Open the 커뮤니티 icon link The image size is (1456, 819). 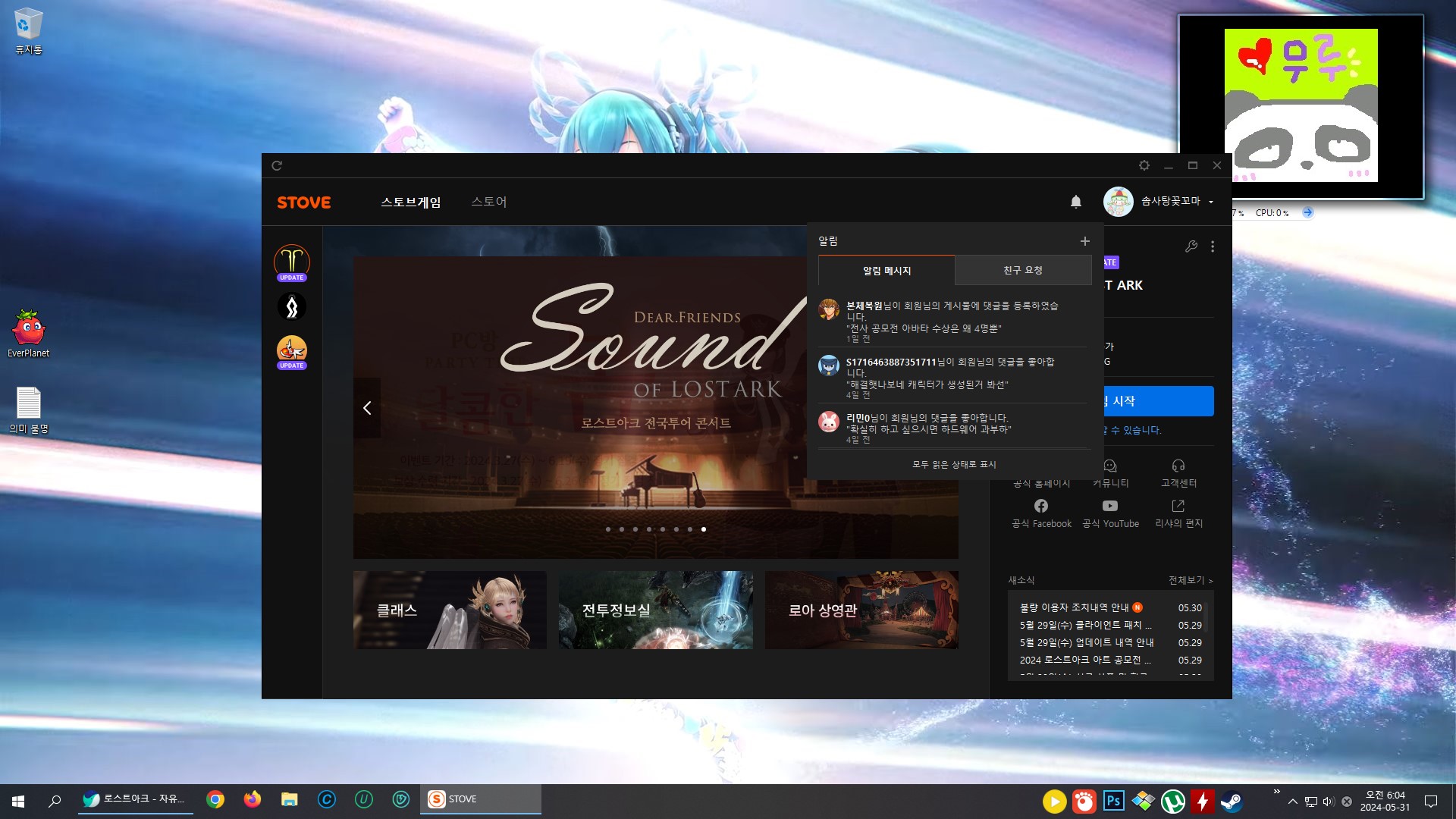[x=1110, y=466]
